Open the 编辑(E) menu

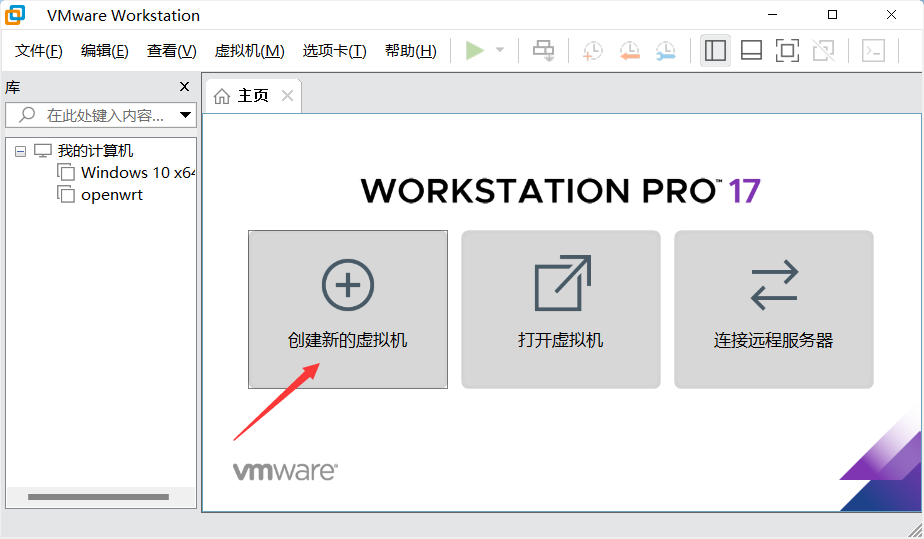pyautogui.click(x=104, y=51)
